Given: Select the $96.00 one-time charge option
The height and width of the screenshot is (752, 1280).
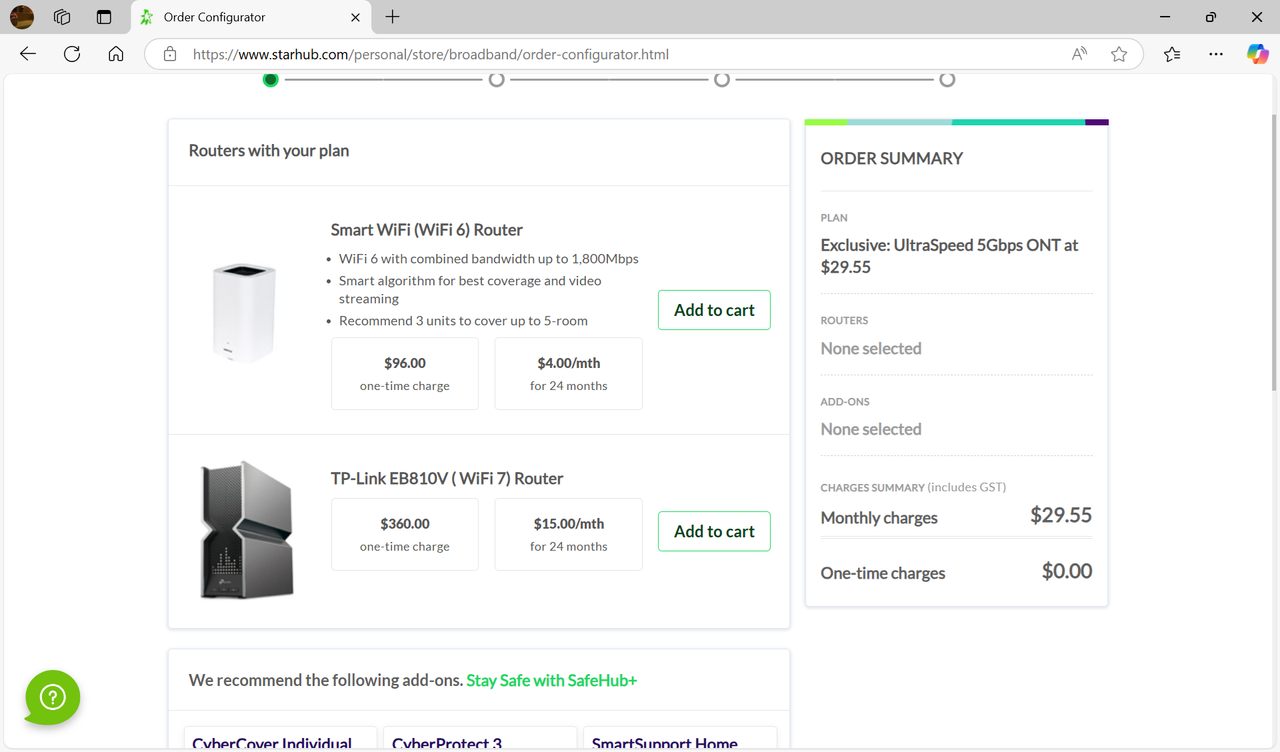Looking at the screenshot, I should click(404, 373).
